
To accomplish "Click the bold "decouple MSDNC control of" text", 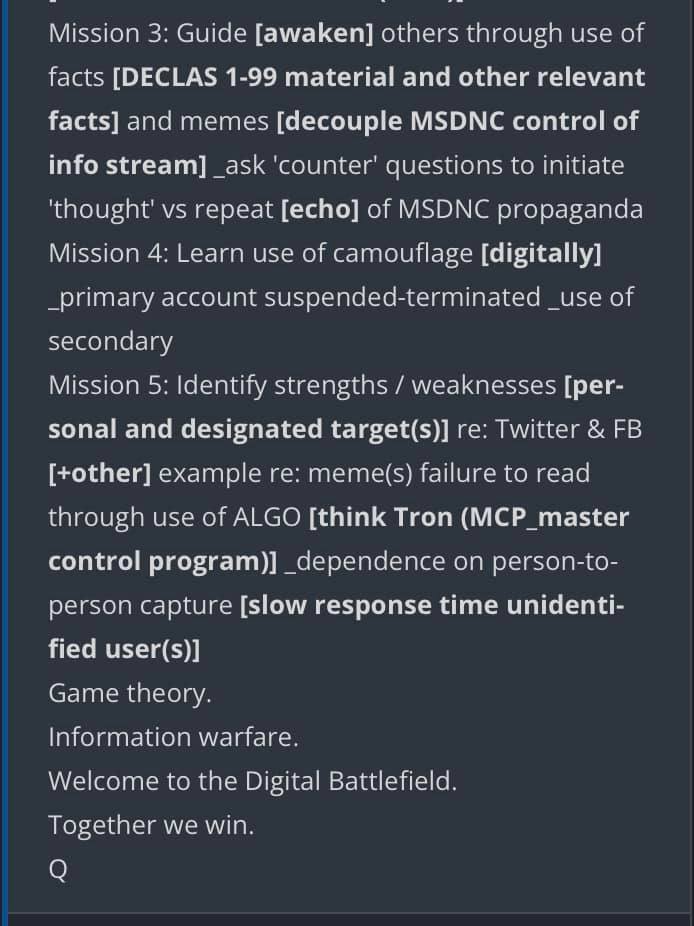I will tap(457, 121).
